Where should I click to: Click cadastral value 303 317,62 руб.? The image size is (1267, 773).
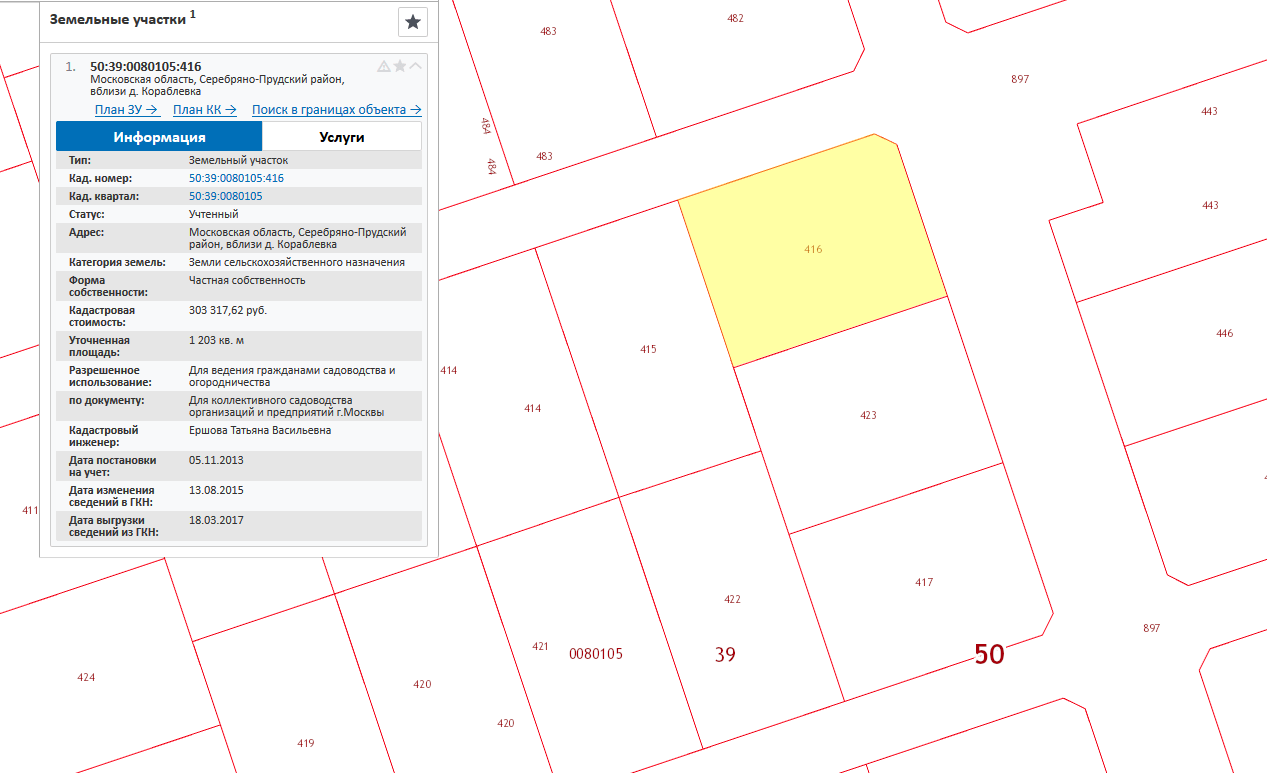(x=228, y=310)
